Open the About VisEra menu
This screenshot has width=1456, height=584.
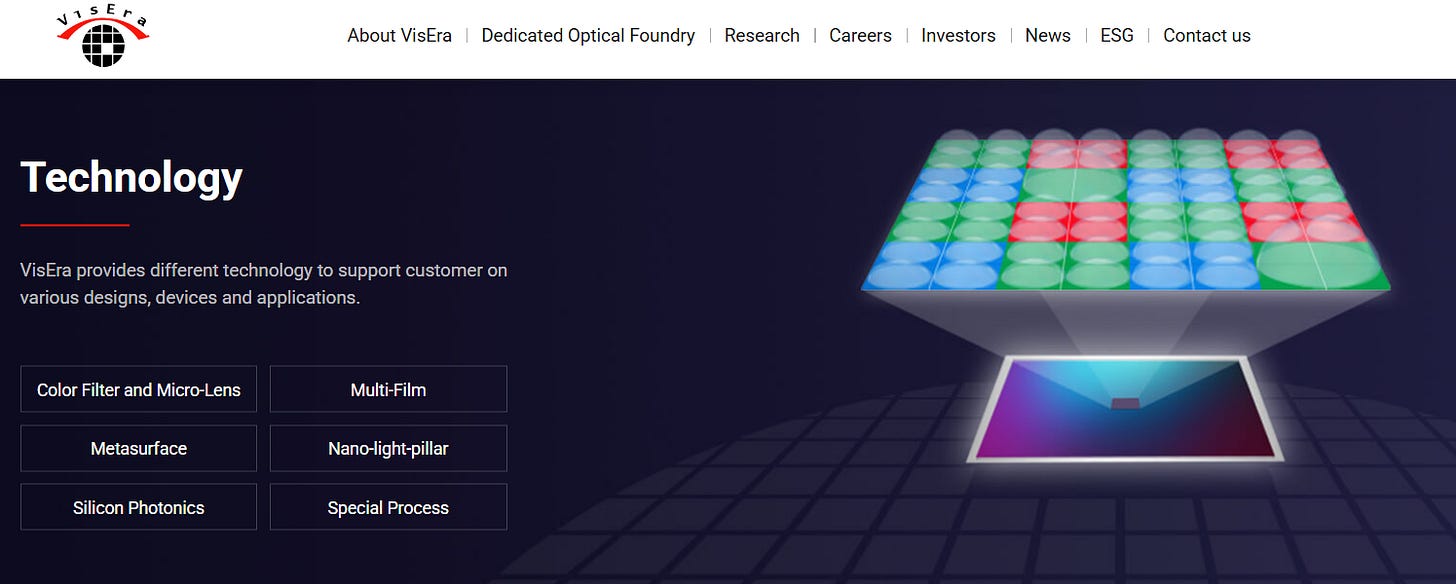point(399,35)
